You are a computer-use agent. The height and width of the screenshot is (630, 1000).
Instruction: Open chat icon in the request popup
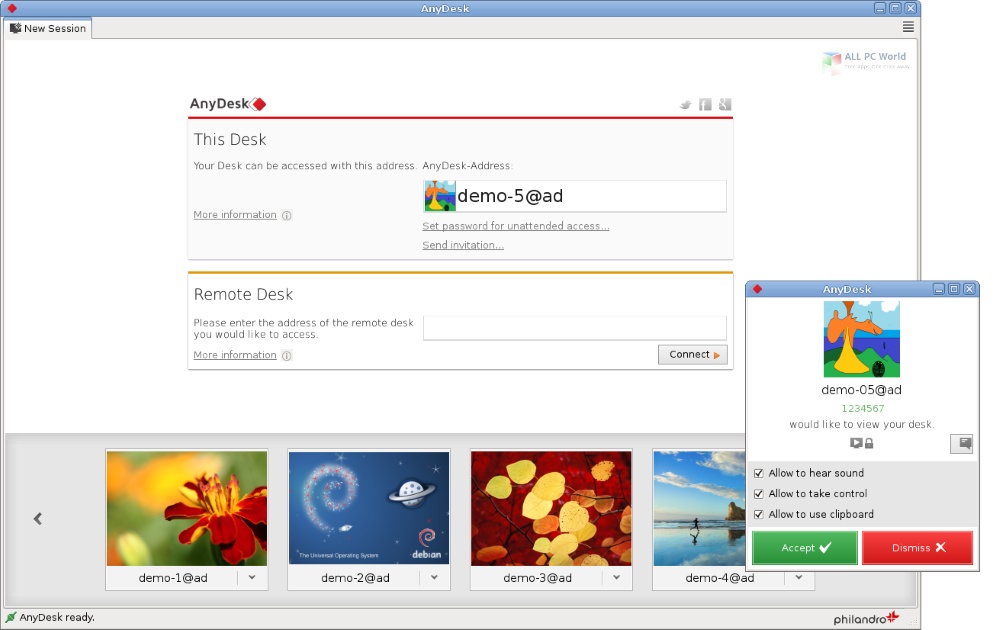pos(961,443)
